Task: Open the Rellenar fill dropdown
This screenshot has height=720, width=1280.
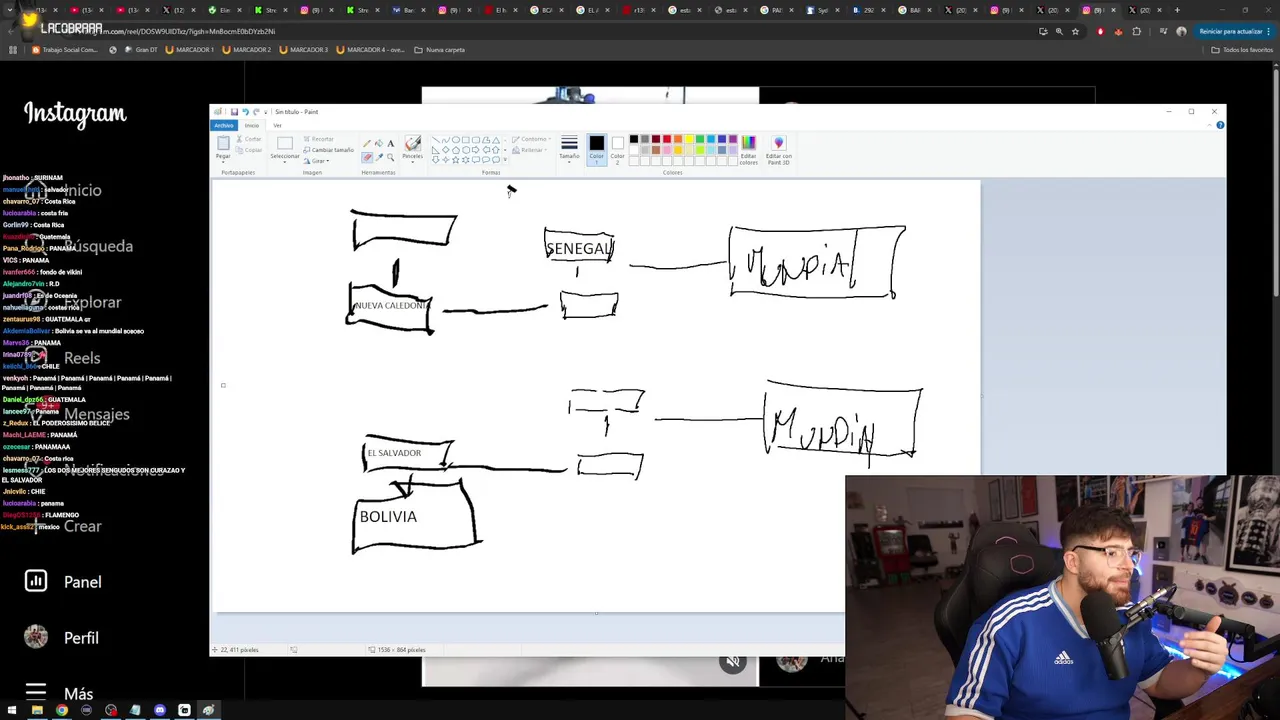Action: 529,150
